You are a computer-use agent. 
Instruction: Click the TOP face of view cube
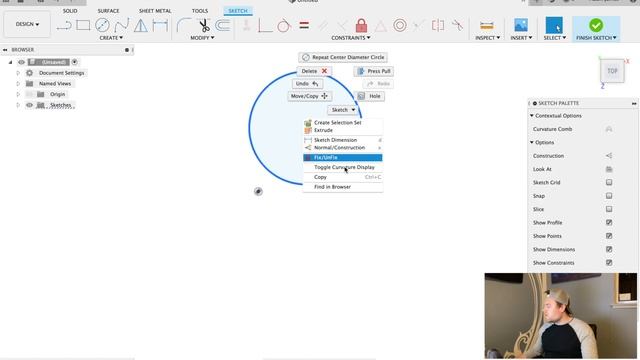(x=612, y=71)
